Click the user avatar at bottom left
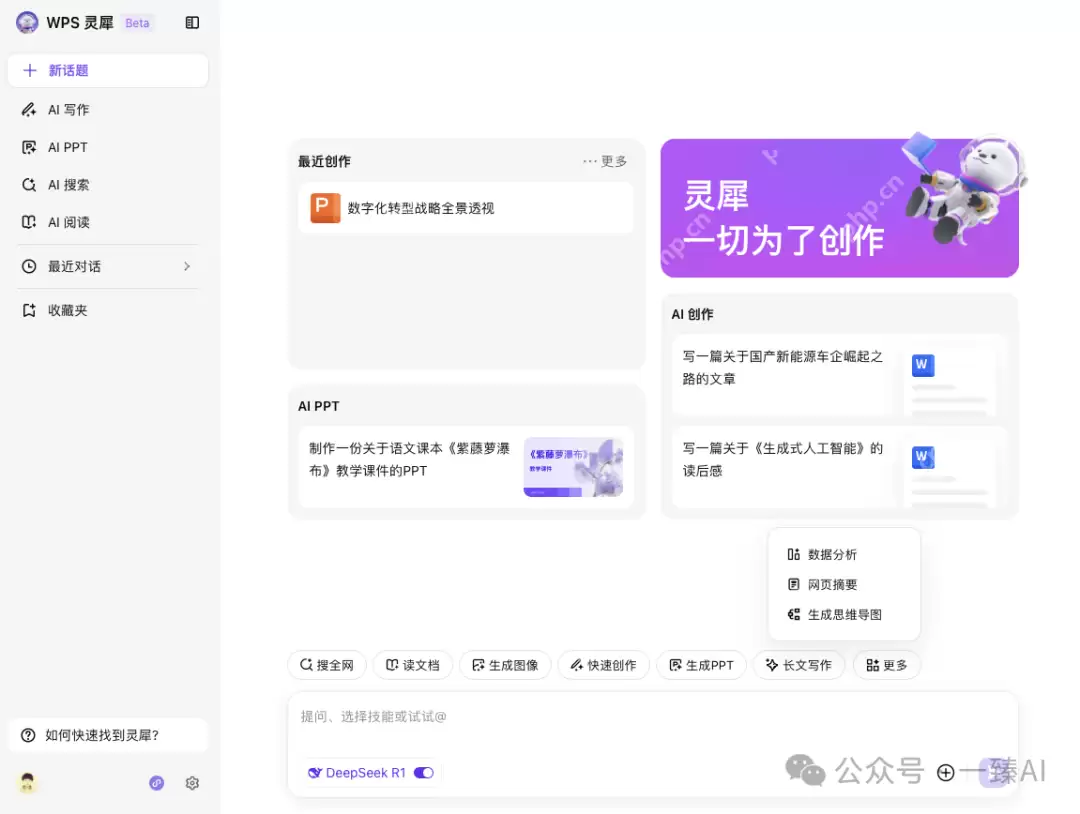The height and width of the screenshot is (814, 1080). coord(27,783)
